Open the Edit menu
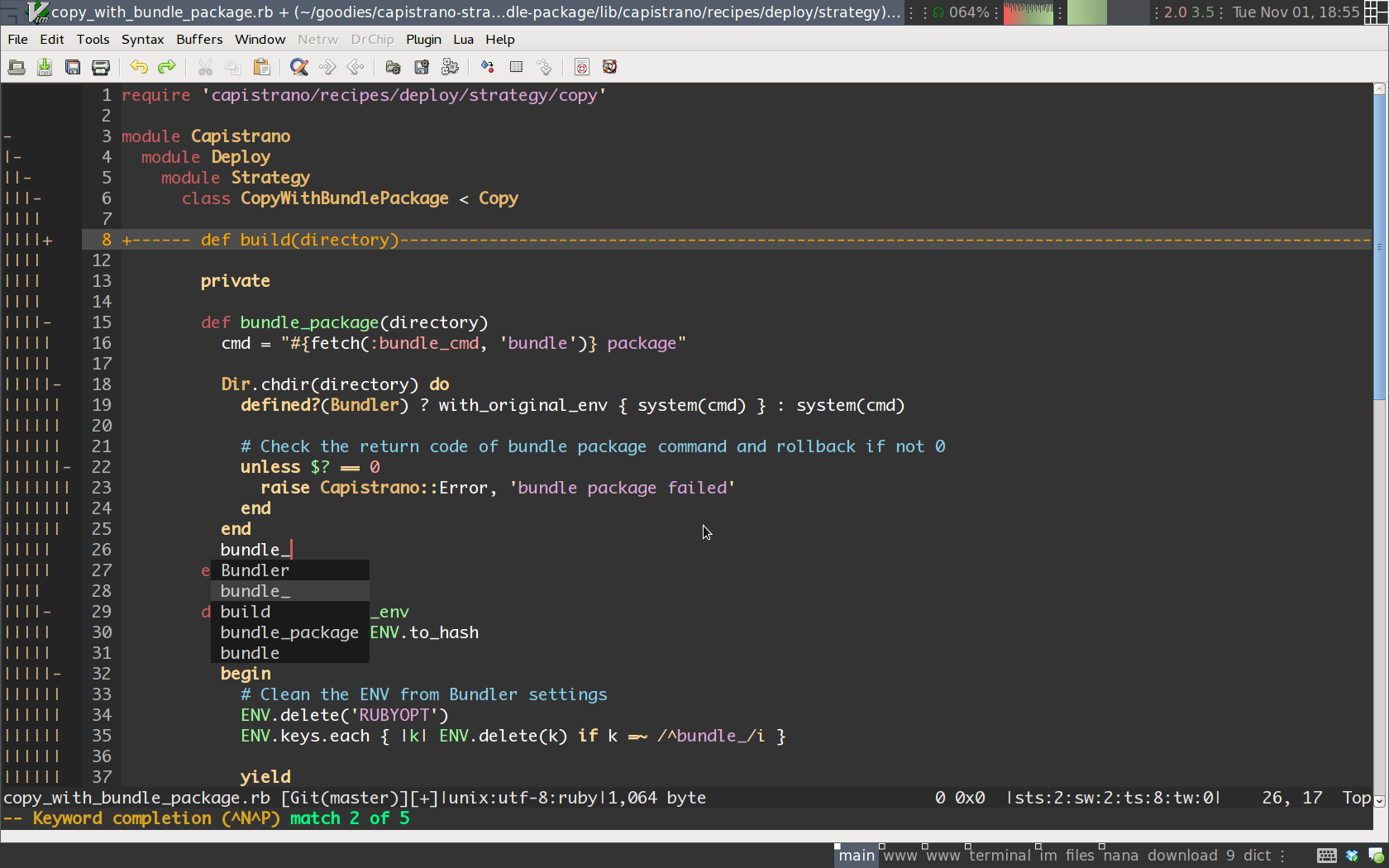 click(51, 39)
